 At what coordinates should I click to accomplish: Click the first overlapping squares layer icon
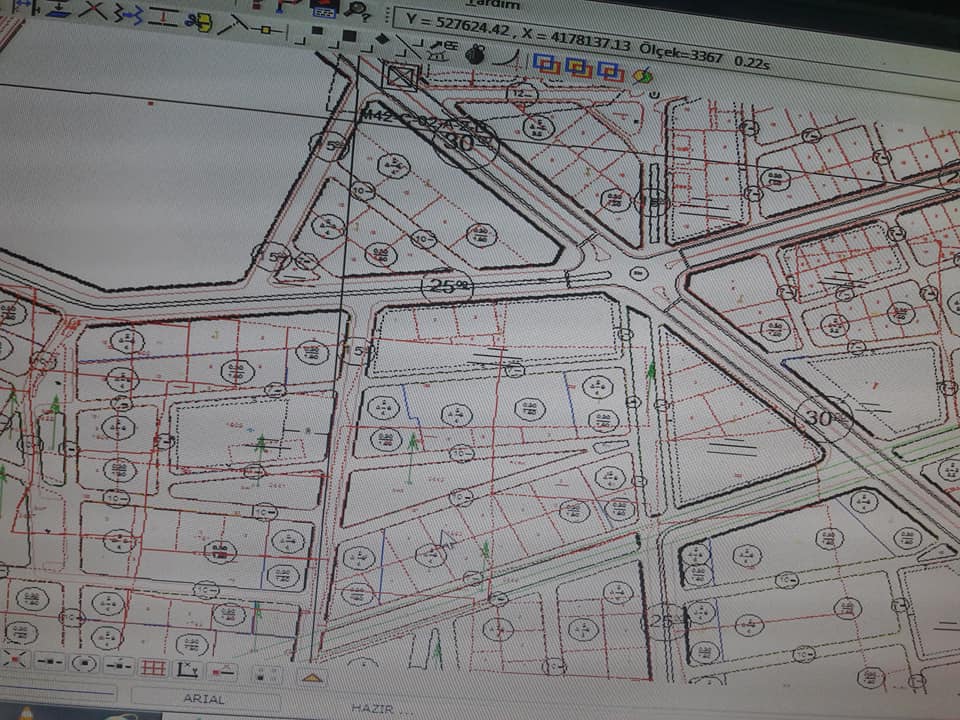coord(547,64)
